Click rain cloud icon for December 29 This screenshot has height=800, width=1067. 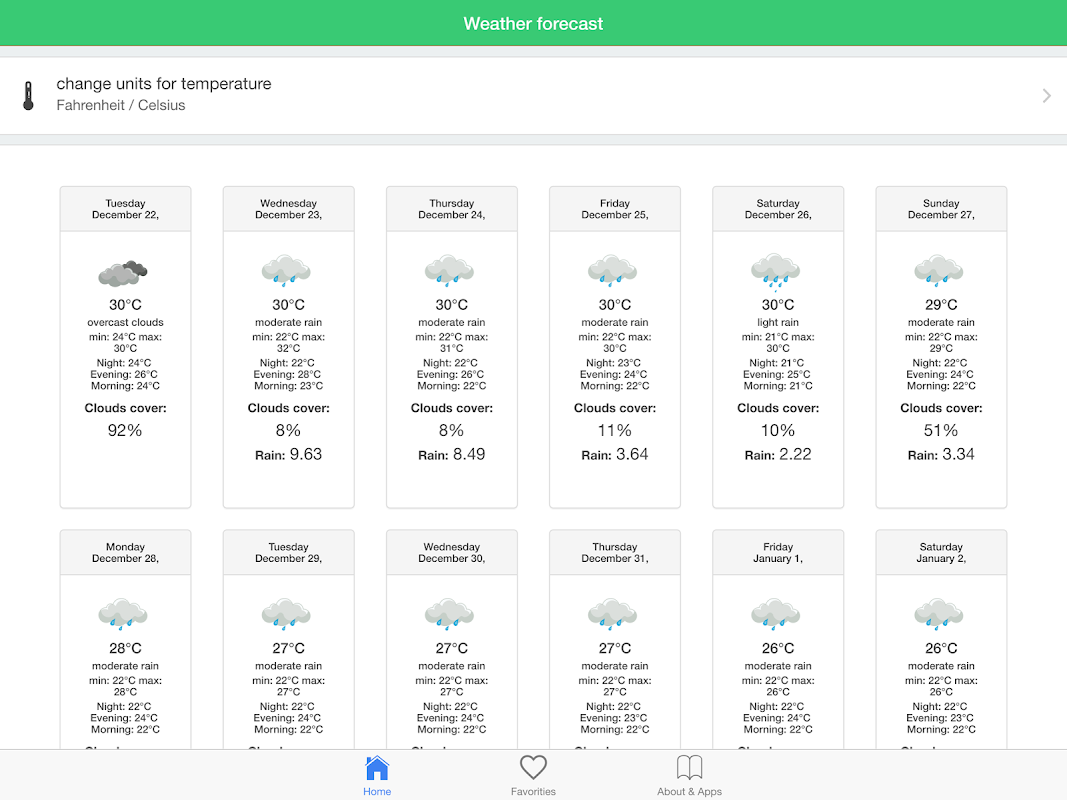[x=286, y=614]
